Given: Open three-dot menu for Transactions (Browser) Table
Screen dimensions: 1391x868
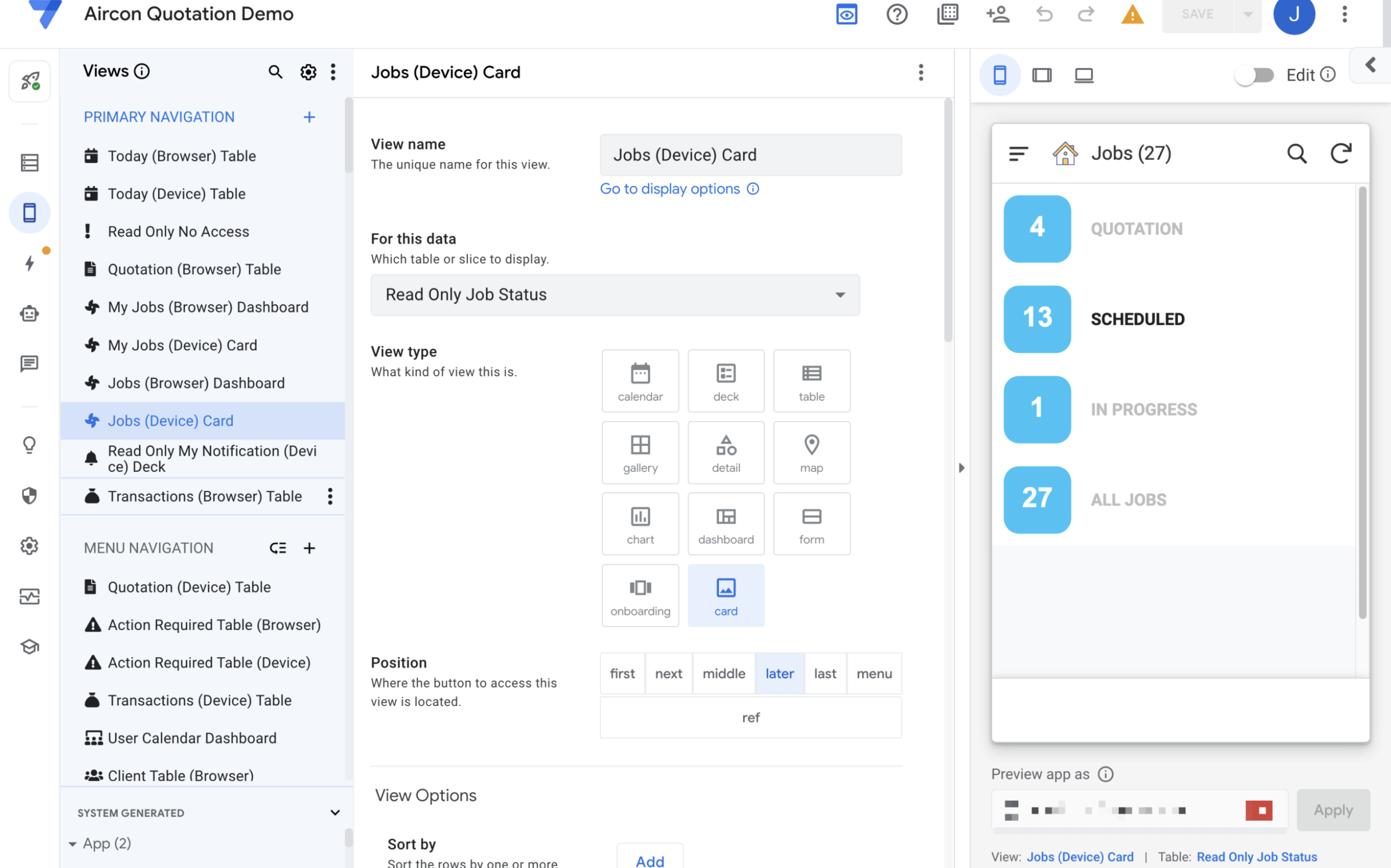Looking at the screenshot, I should tap(330, 496).
